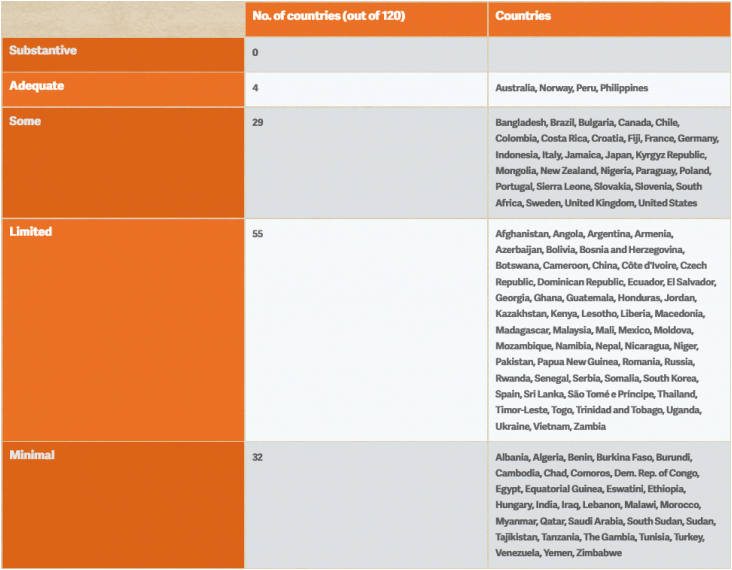Click the line starting 'Egypt, Equatorial Guinea'

590,489
